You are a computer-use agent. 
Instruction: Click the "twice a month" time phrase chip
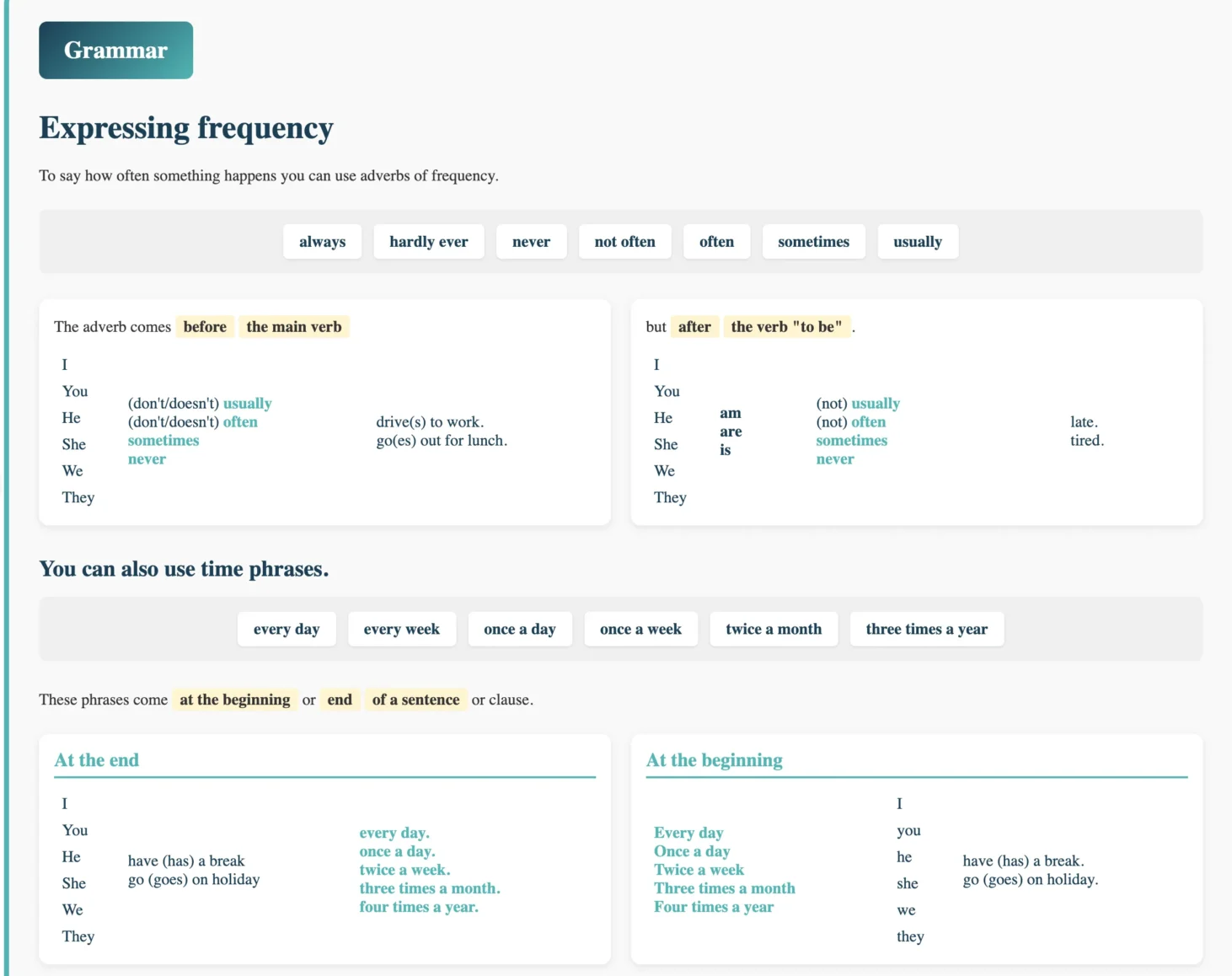[x=774, y=630]
